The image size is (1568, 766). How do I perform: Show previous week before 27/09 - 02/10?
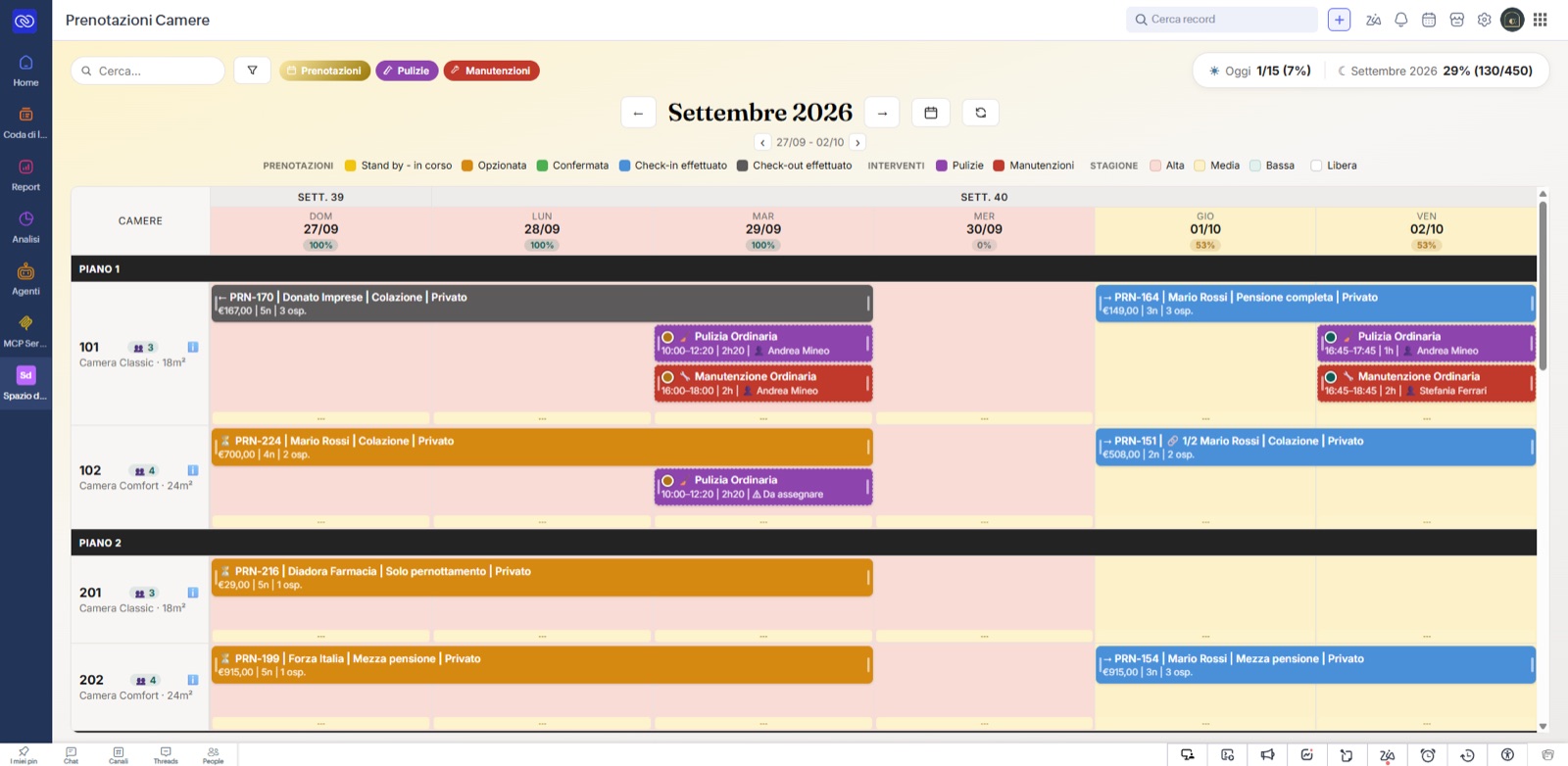(x=762, y=142)
